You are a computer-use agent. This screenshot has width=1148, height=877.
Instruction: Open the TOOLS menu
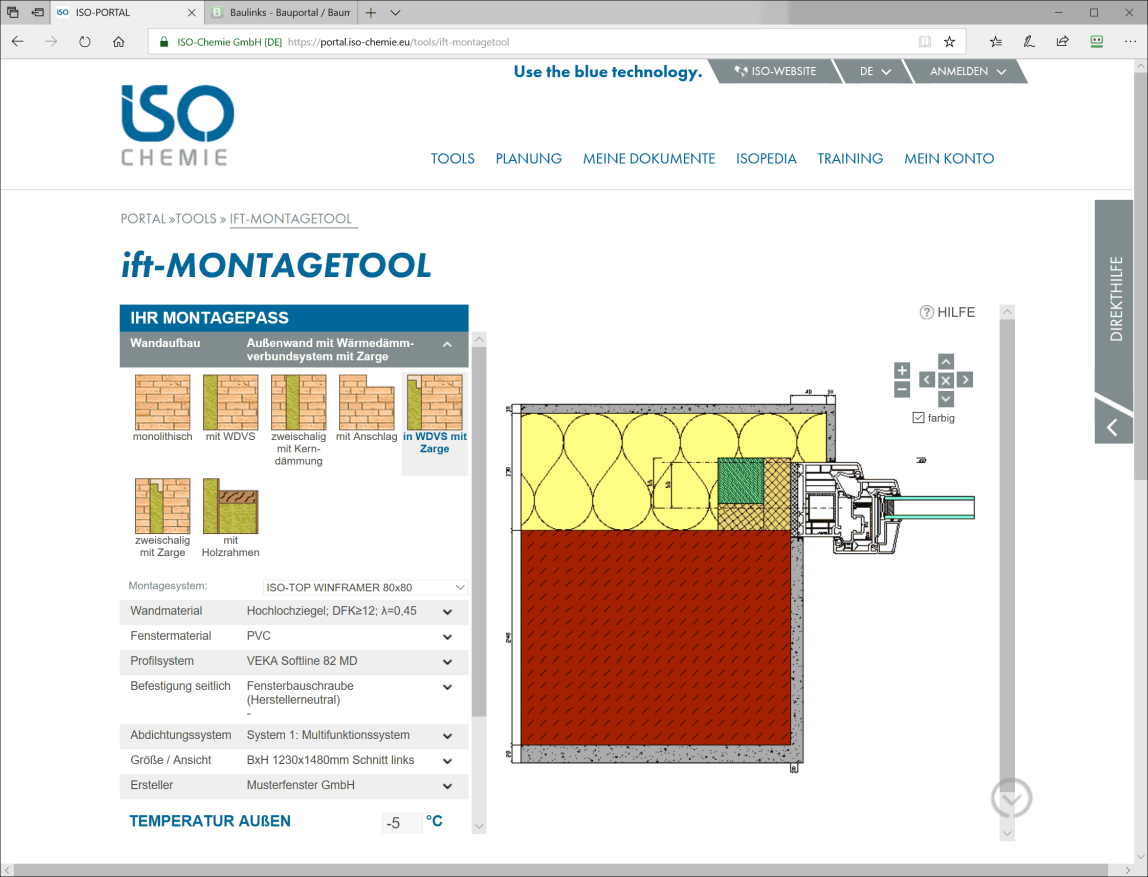(x=452, y=159)
